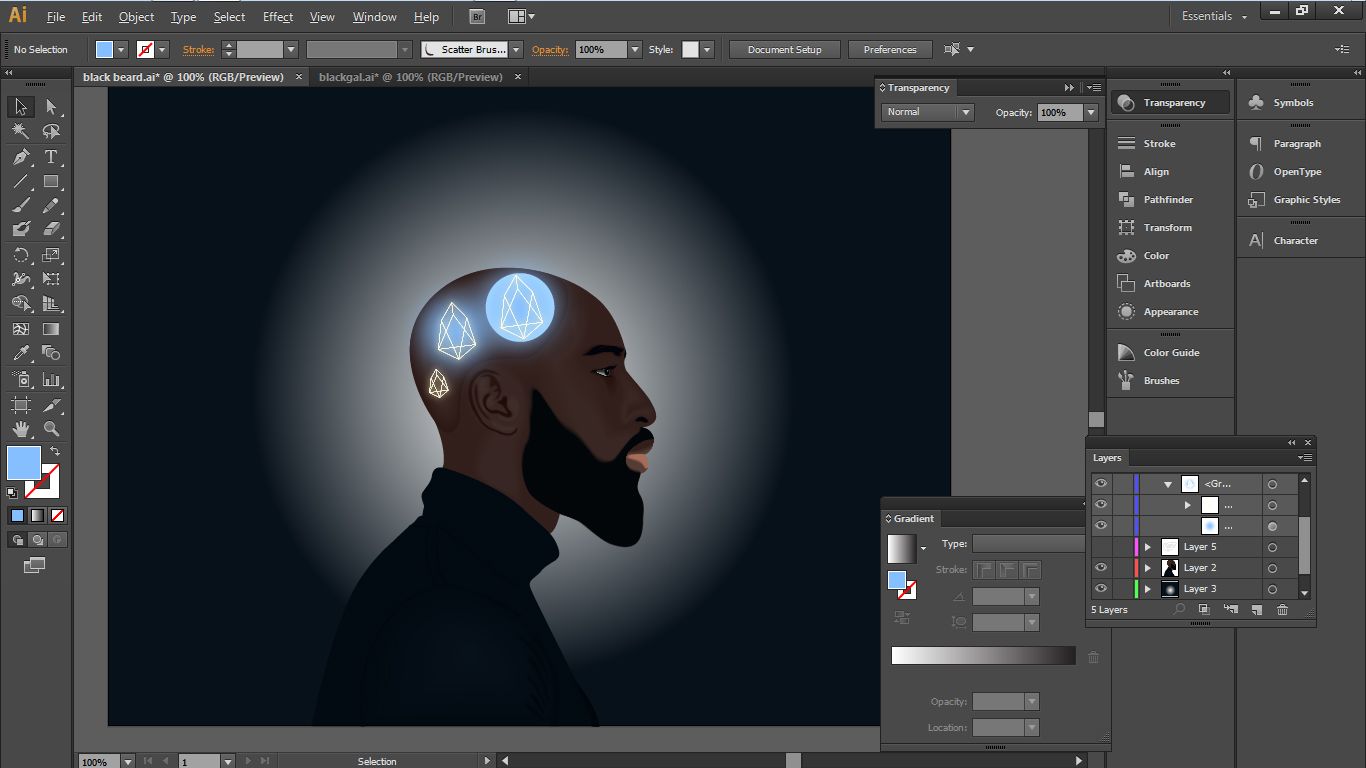Create new layer in Layers panel
The image size is (1366, 768).
click(x=1256, y=610)
